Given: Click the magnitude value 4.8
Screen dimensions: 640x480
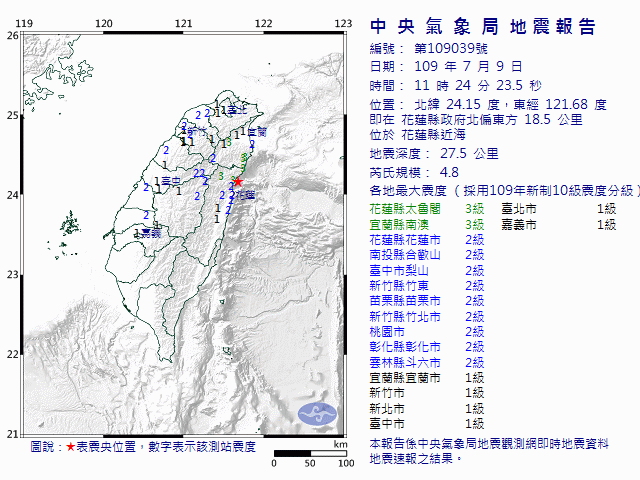Looking at the screenshot, I should tap(449, 173).
